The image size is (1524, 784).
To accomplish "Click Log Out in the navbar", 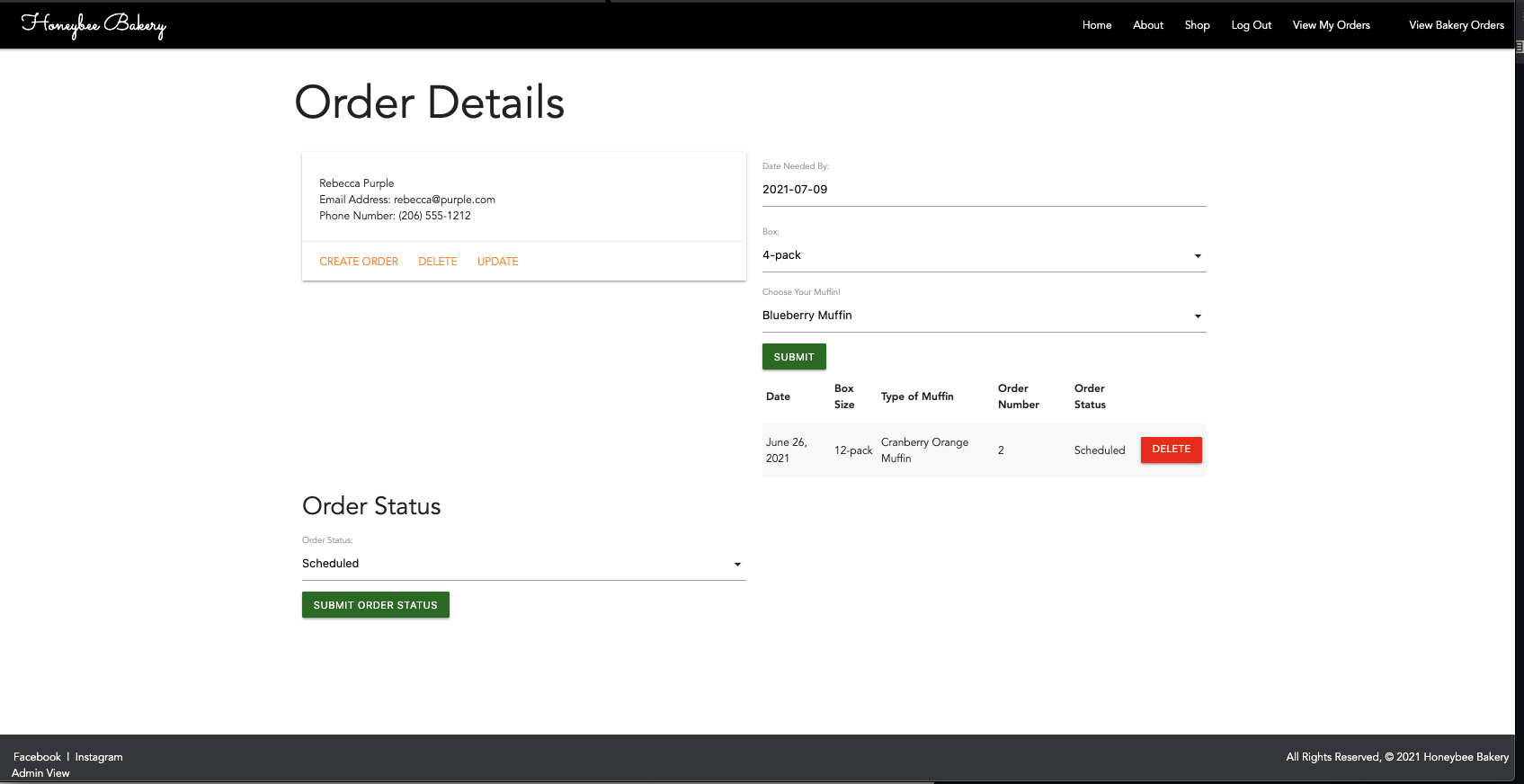I will pyautogui.click(x=1252, y=25).
